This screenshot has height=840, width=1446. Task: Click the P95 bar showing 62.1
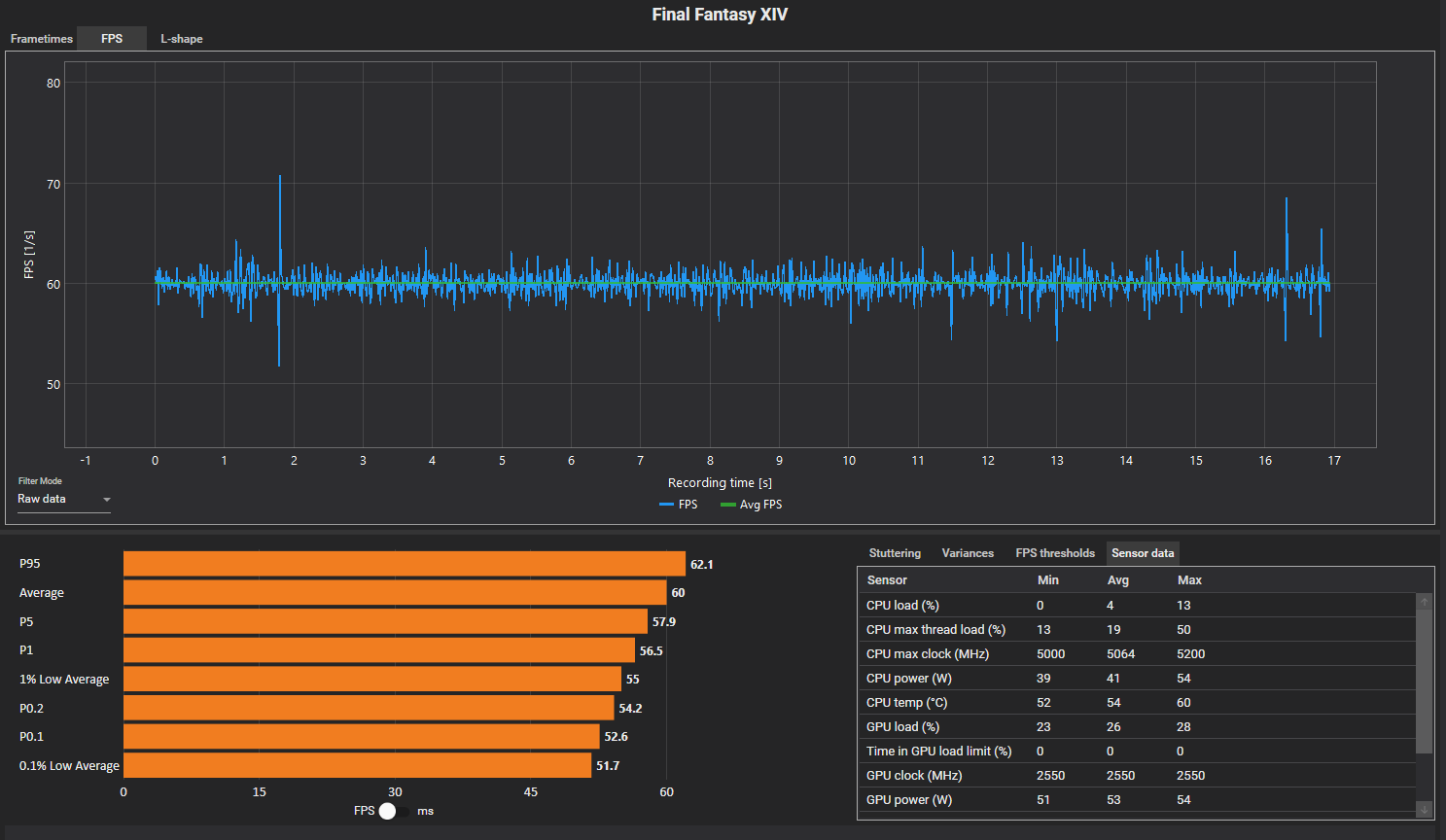405,564
